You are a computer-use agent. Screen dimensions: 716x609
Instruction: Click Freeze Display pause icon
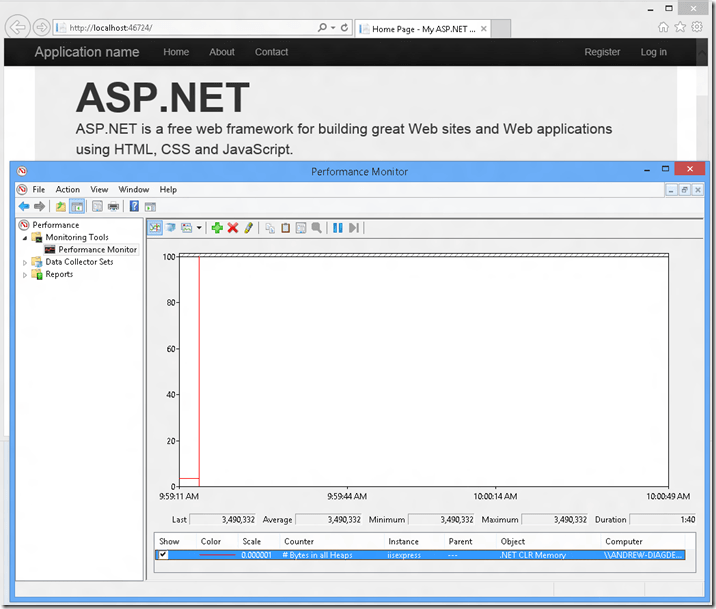click(338, 228)
